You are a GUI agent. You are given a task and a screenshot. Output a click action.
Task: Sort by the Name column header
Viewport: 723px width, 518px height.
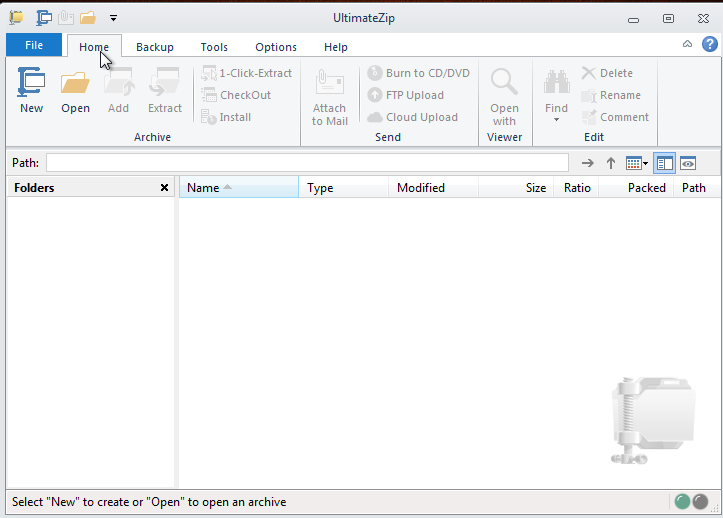click(239, 187)
